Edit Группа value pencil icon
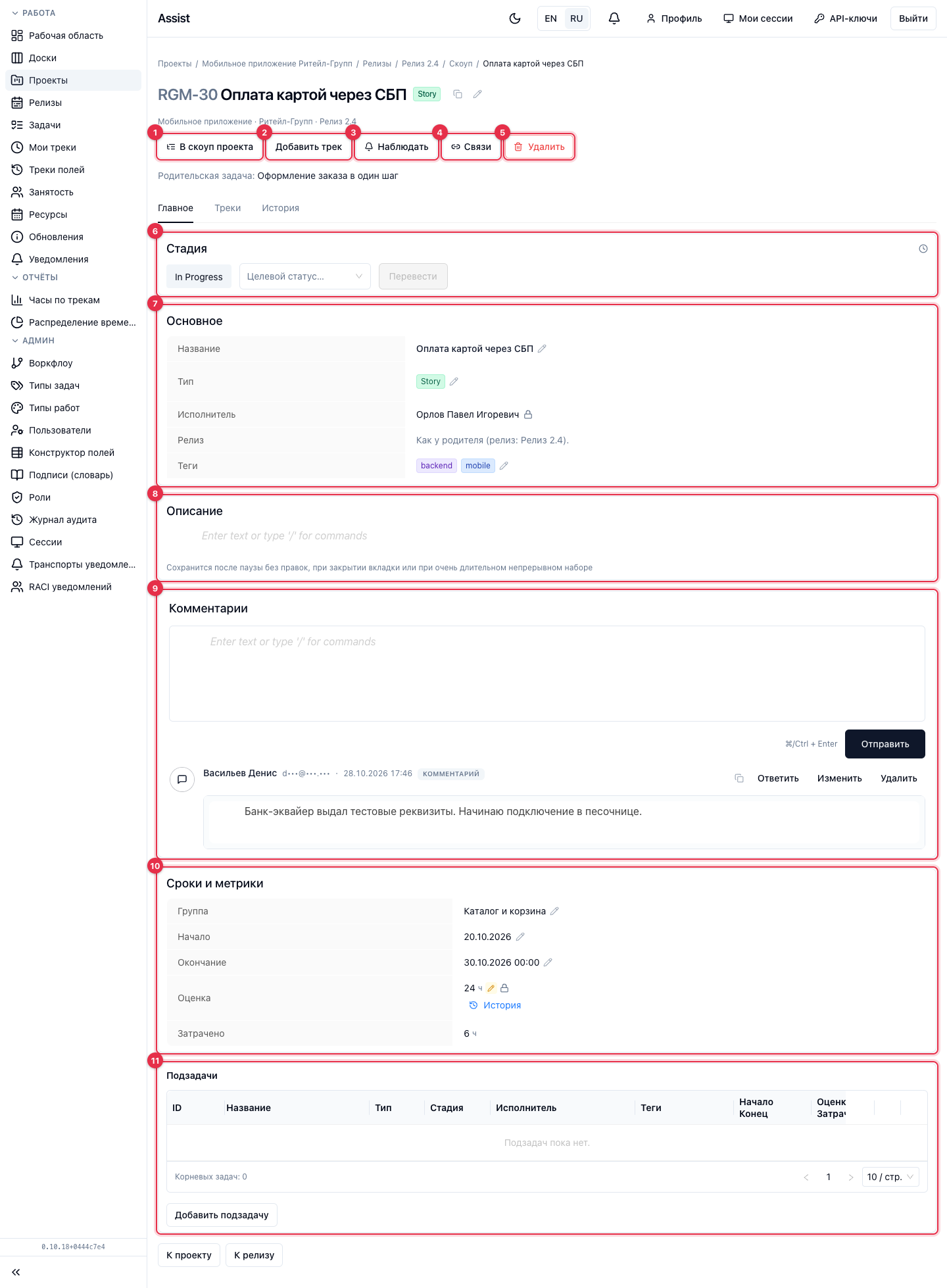Screen dimensions: 947x1288 pyautogui.click(x=554, y=911)
